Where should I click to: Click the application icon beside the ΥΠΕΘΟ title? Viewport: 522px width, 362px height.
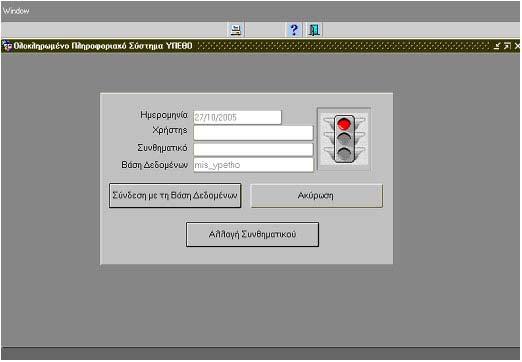7,46
